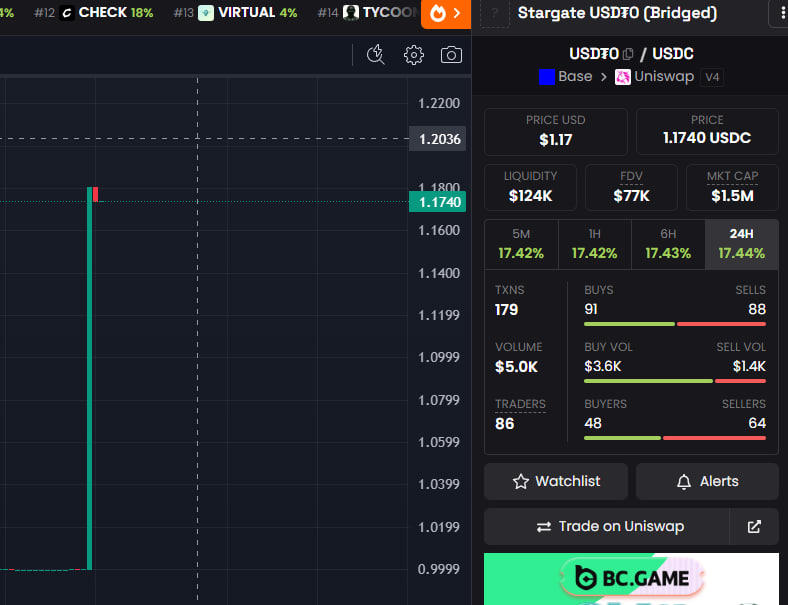
Task: Open external link beside Trade on Uniswap
Action: click(x=754, y=526)
